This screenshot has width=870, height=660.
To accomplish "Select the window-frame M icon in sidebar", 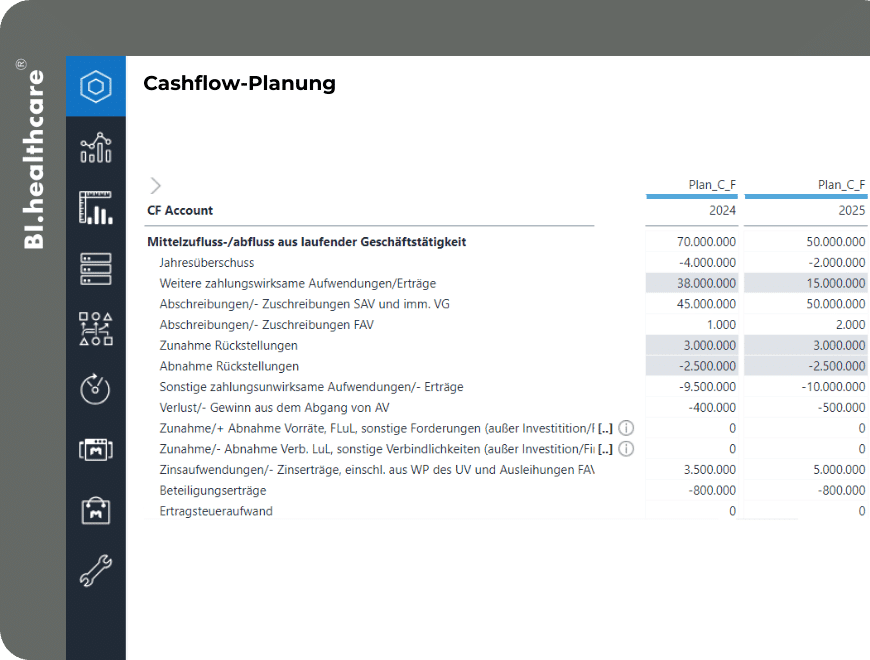I will point(96,450).
